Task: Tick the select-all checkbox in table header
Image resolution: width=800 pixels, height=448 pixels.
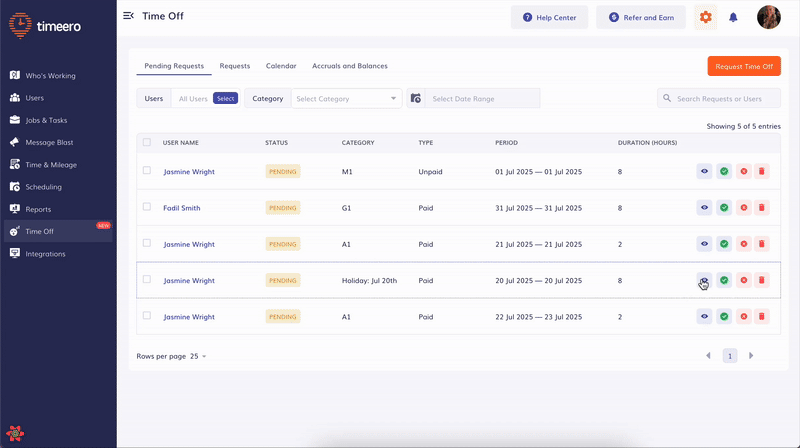Action: (x=147, y=143)
